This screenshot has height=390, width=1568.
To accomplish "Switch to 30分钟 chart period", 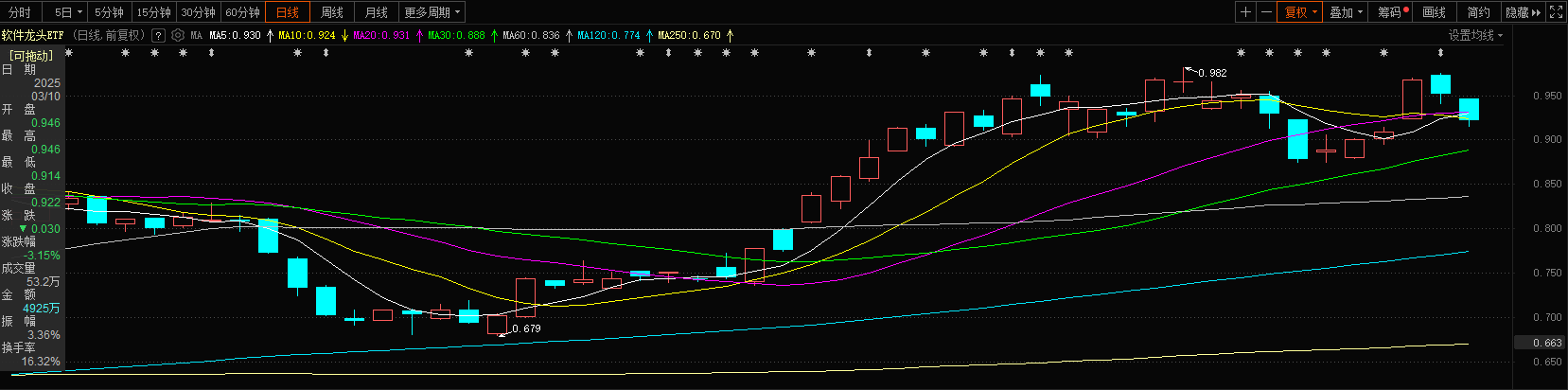I will 198,12.
